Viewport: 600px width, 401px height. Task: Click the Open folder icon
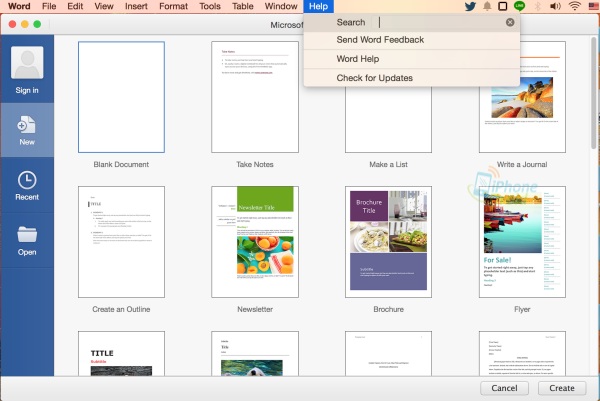click(27, 234)
